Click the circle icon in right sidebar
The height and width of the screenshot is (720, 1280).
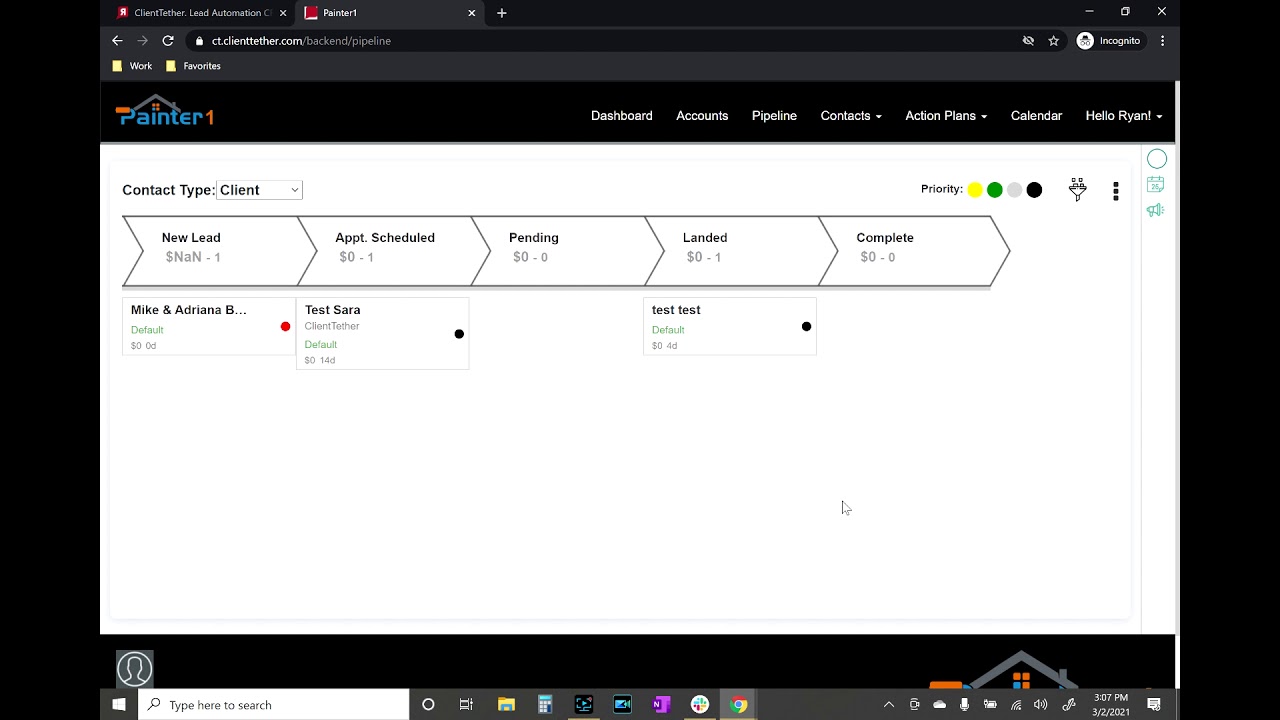[x=1157, y=159]
